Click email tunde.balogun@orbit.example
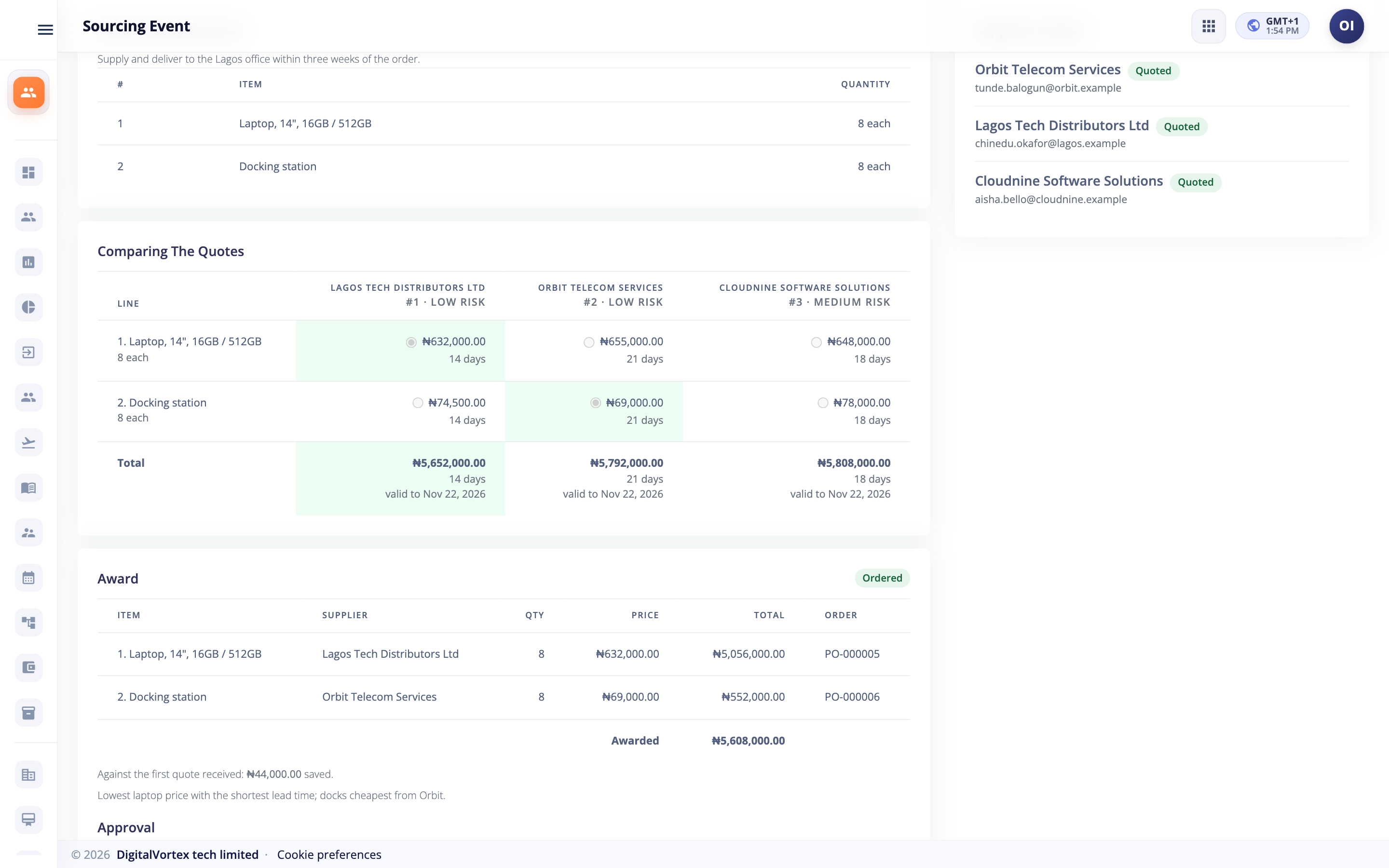Screen dimensions: 1389x868 point(1048,88)
